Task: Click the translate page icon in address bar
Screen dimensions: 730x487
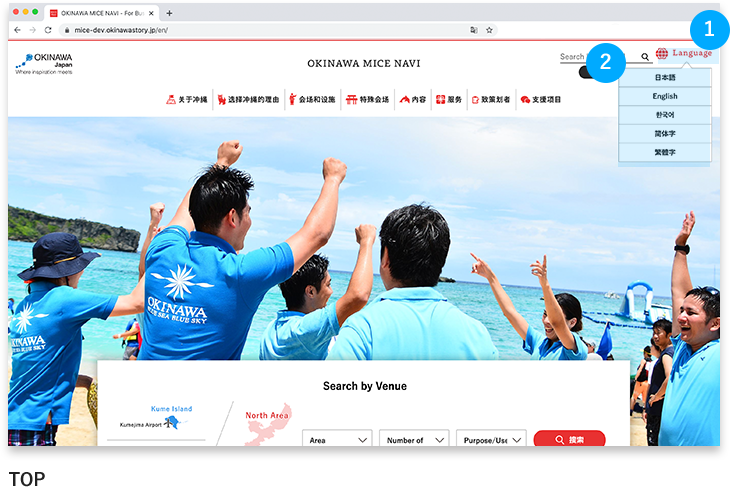Action: (x=474, y=30)
